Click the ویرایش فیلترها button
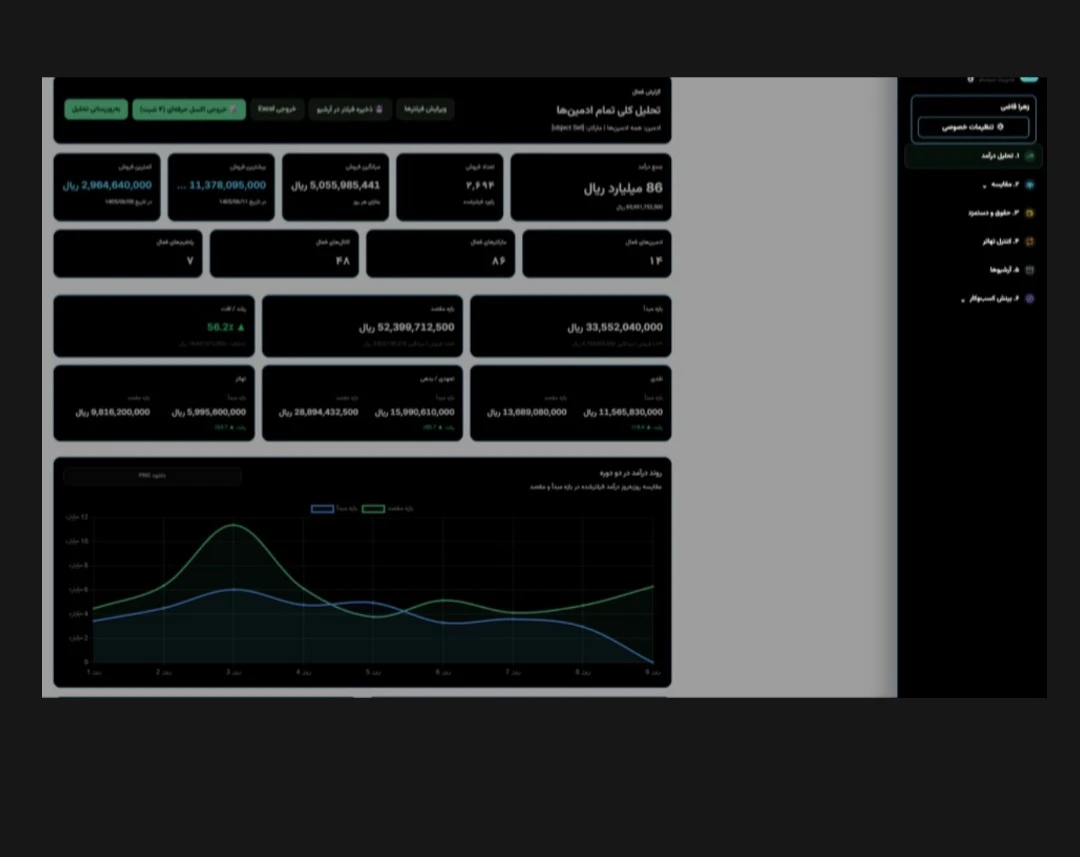This screenshot has height=857, width=1080. tap(425, 109)
